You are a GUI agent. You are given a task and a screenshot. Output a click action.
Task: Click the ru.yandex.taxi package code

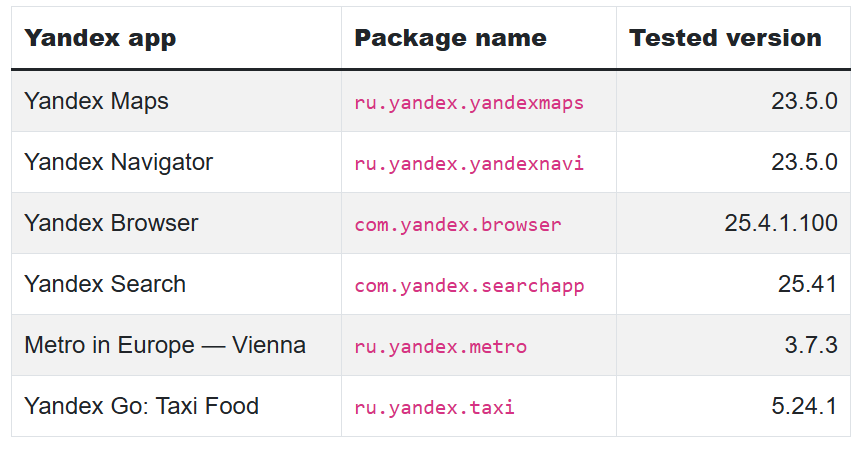pos(434,408)
